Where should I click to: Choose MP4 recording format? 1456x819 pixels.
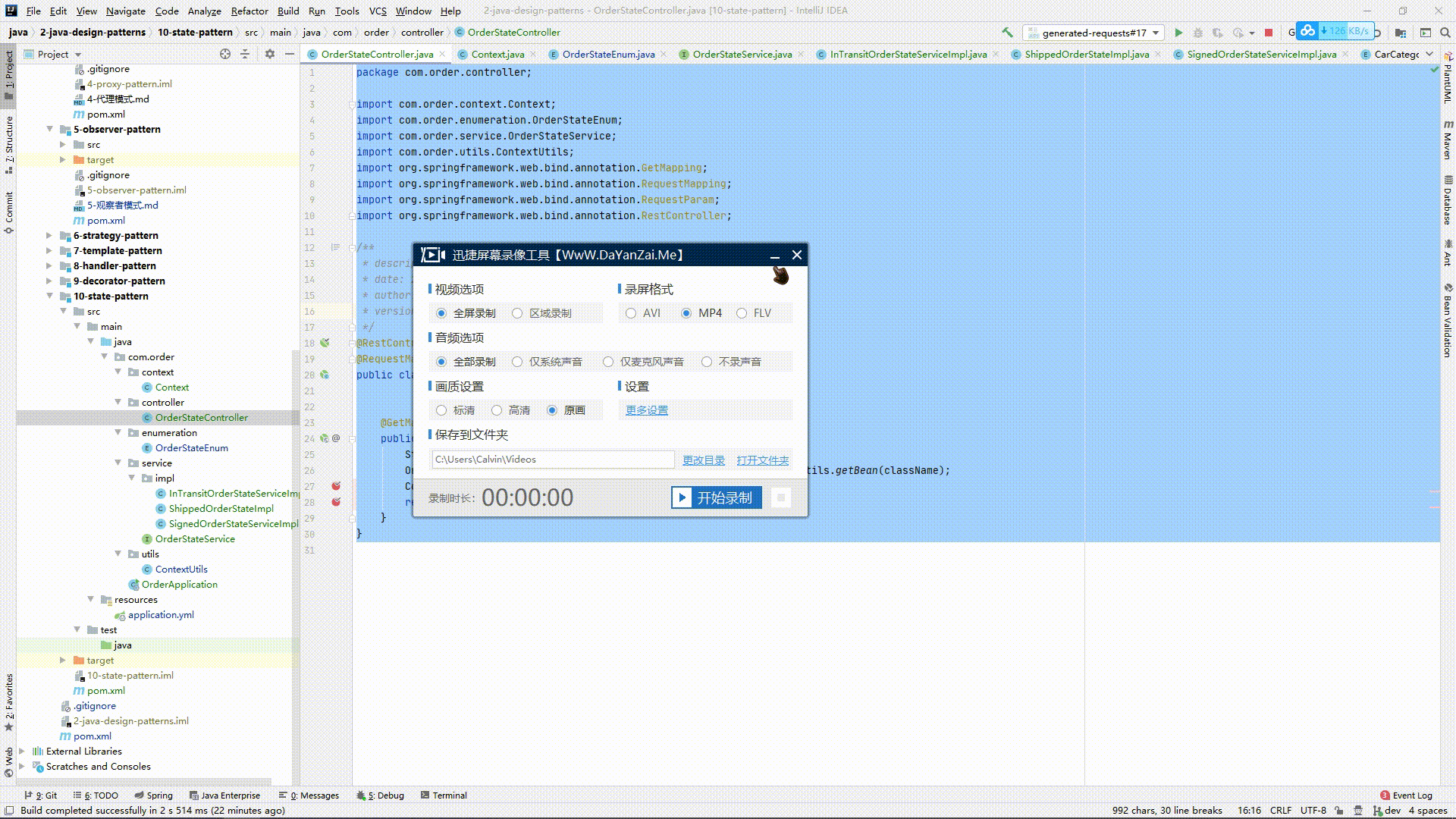tap(701, 313)
